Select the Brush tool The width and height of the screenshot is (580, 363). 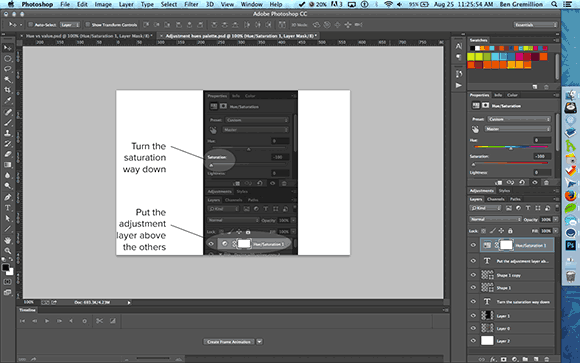click(7, 122)
